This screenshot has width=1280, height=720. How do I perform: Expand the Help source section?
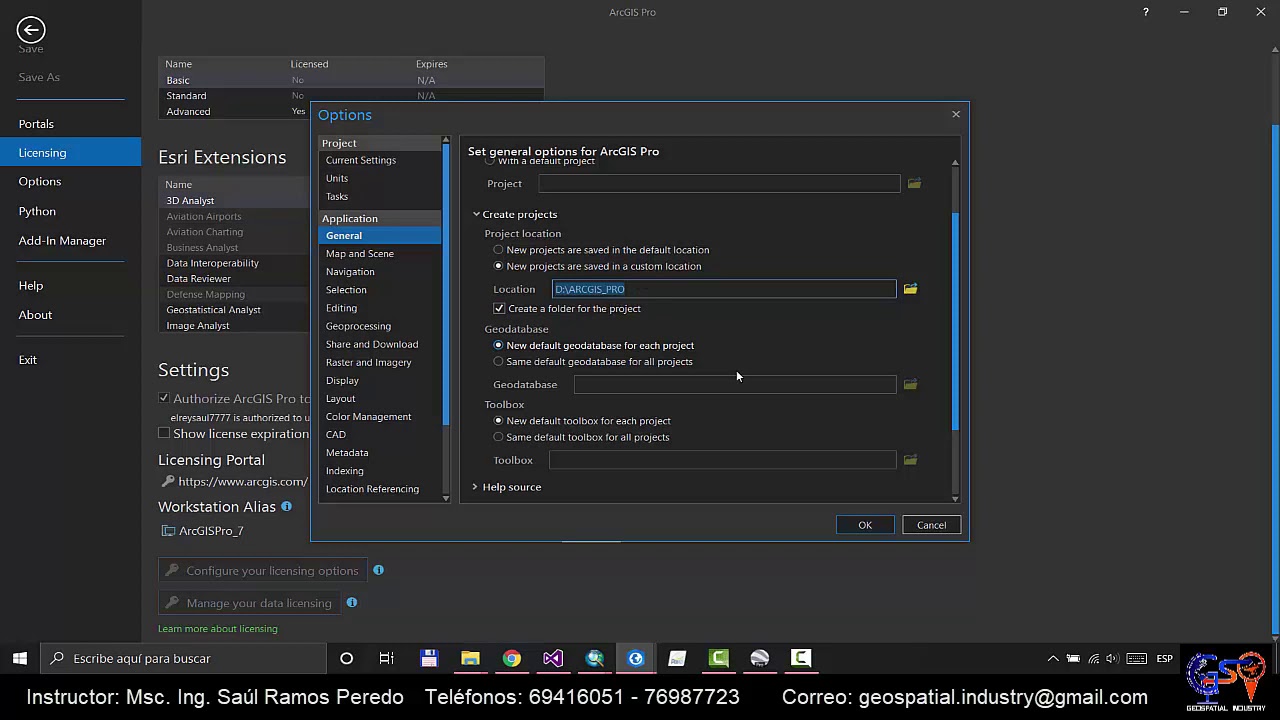475,487
